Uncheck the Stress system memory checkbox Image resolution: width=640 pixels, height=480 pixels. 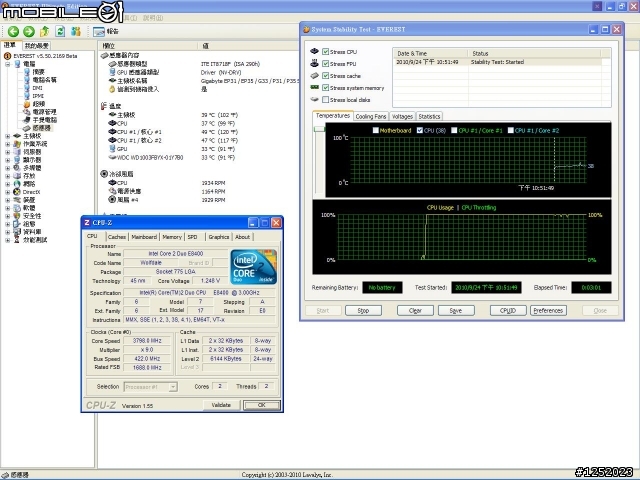(x=325, y=87)
